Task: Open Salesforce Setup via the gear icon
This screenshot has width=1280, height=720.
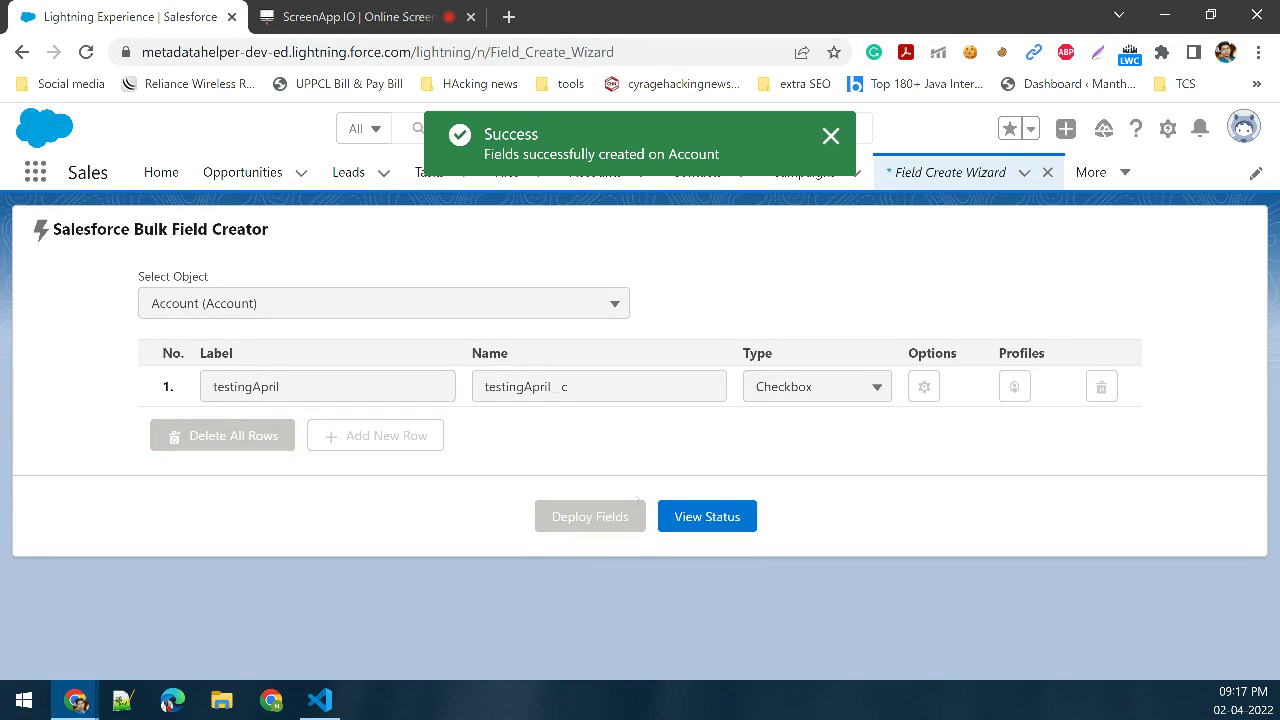Action: 1166,128
